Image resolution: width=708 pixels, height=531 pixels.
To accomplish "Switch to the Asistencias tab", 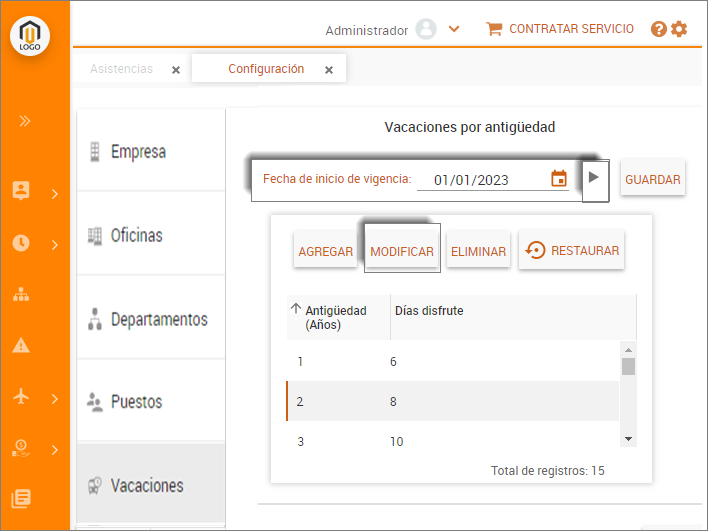I will point(121,69).
